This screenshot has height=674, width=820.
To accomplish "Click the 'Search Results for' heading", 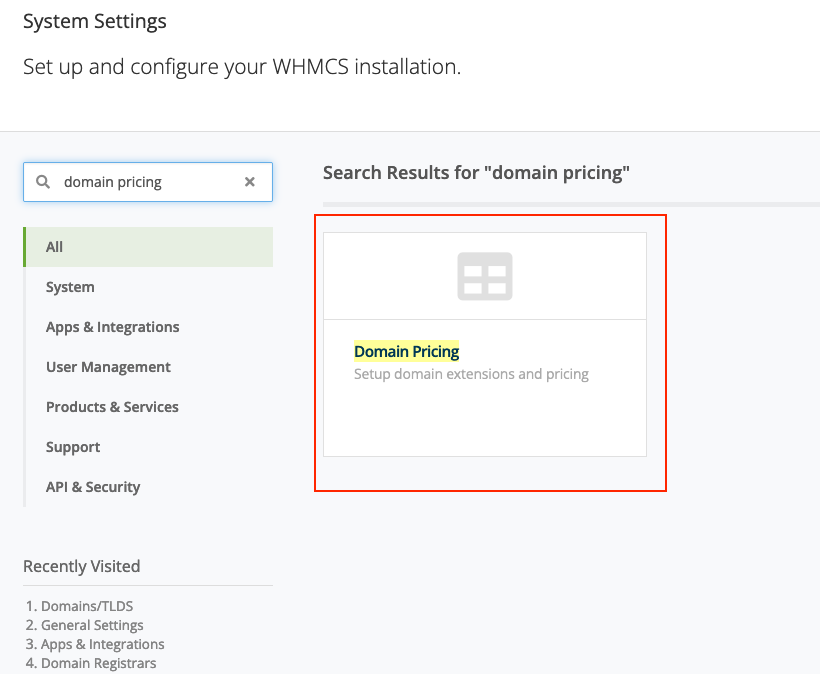I will [x=476, y=172].
